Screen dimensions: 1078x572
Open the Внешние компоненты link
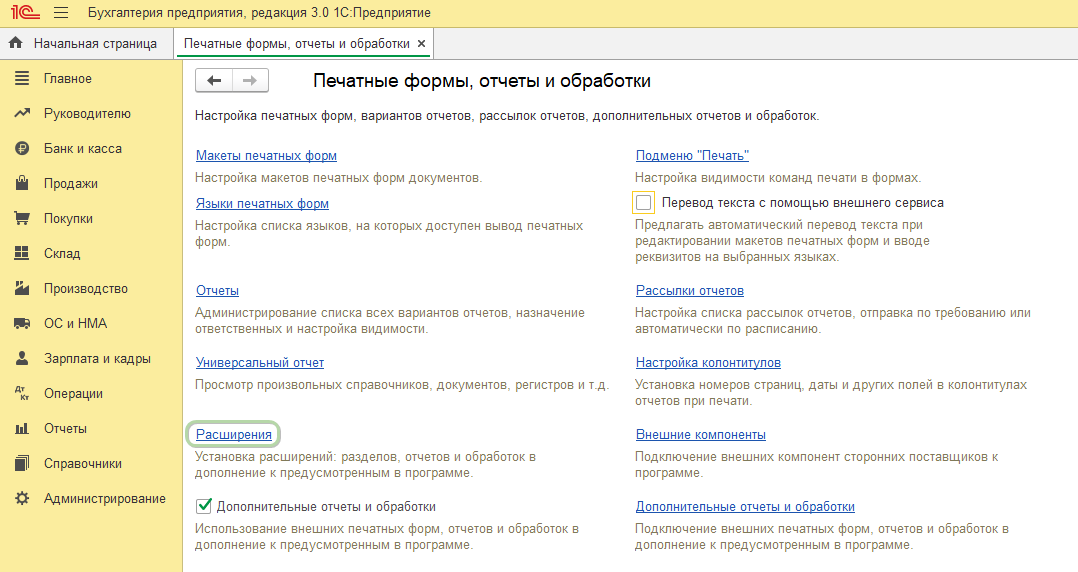(x=701, y=434)
